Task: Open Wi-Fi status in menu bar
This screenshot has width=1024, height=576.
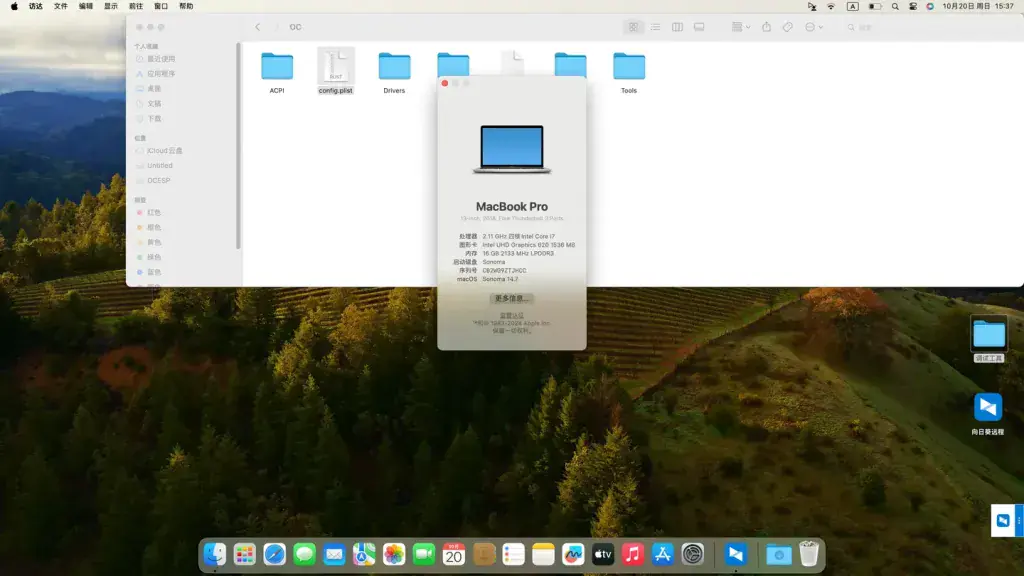Action: (x=831, y=7)
